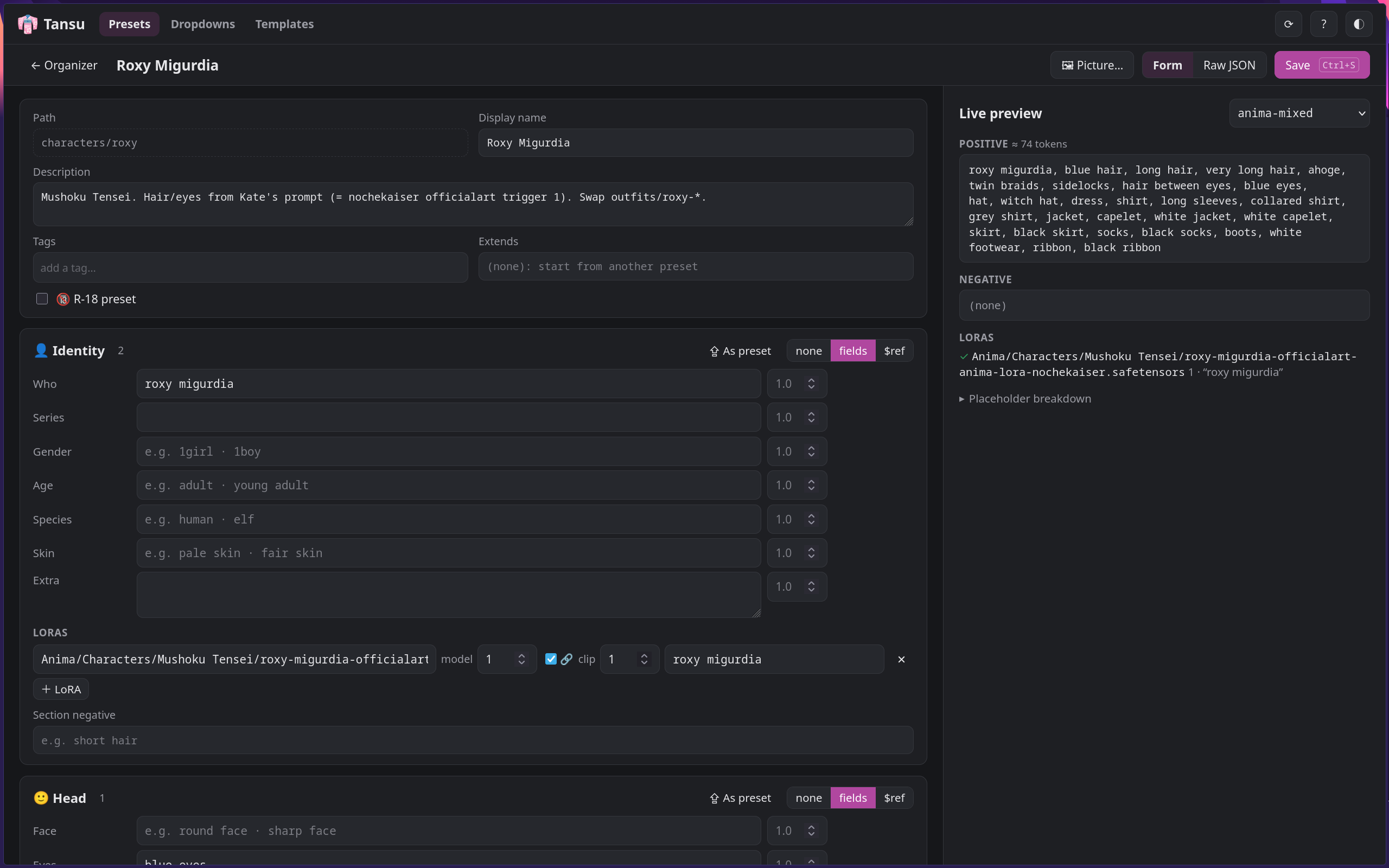Open the Extends preset selector

pyautogui.click(x=696, y=266)
